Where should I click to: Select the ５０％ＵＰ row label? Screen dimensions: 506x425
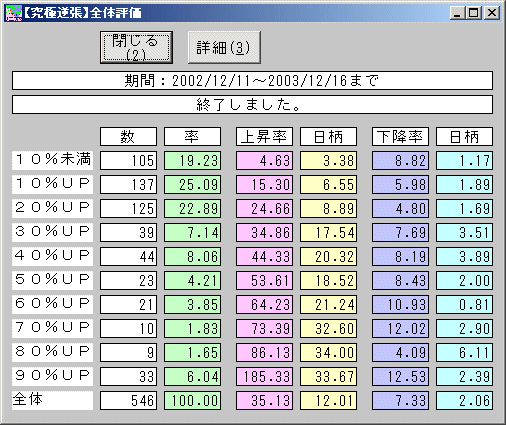[x=53, y=280]
